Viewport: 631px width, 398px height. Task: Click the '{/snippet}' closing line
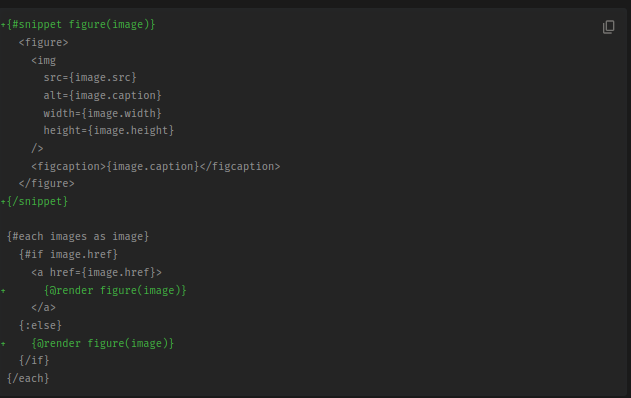point(37,201)
